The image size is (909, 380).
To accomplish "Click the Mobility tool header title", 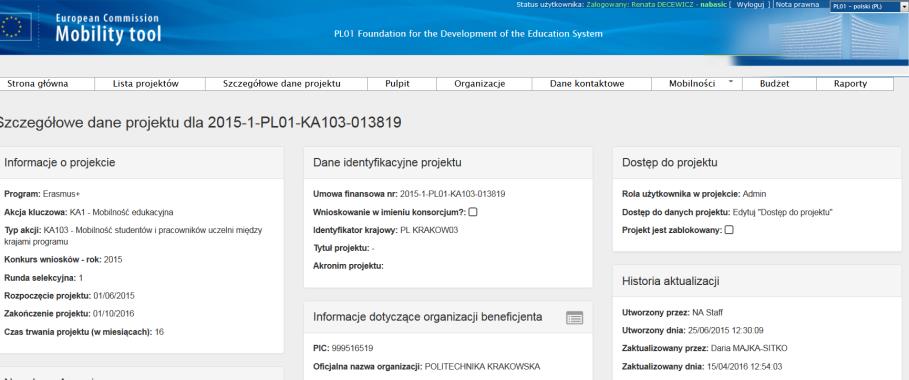I will 108,35.
